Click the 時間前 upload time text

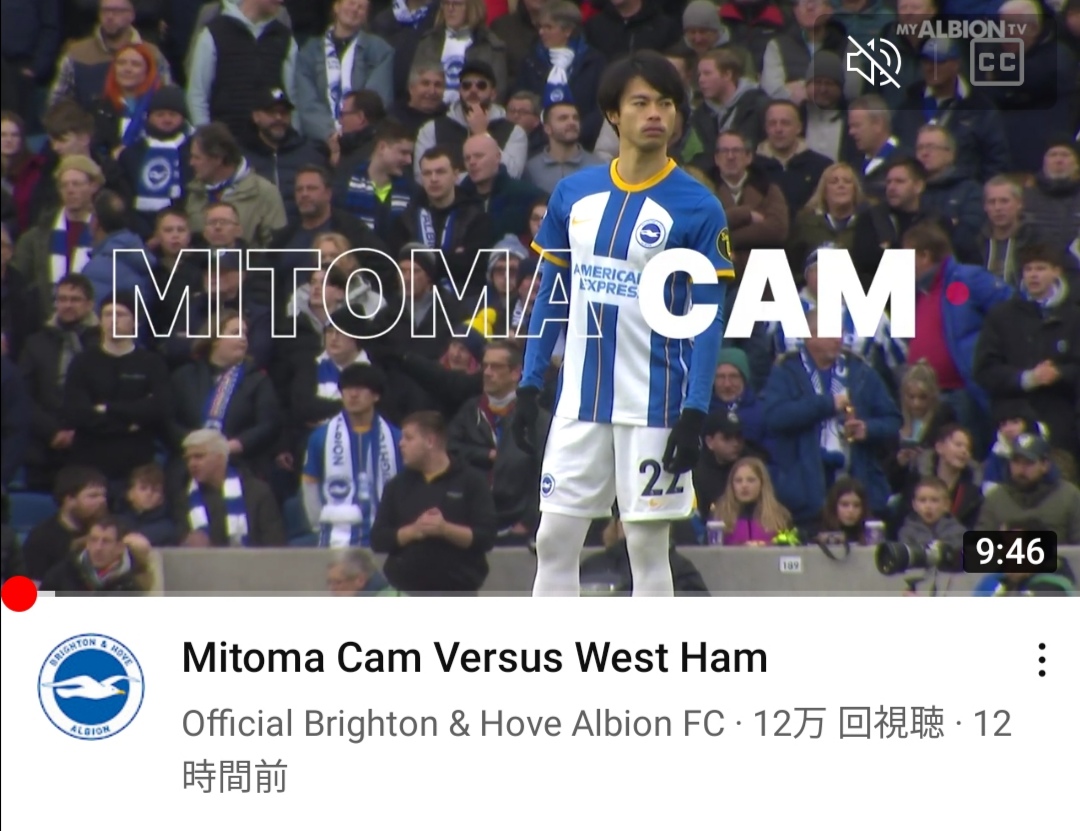click(x=235, y=777)
